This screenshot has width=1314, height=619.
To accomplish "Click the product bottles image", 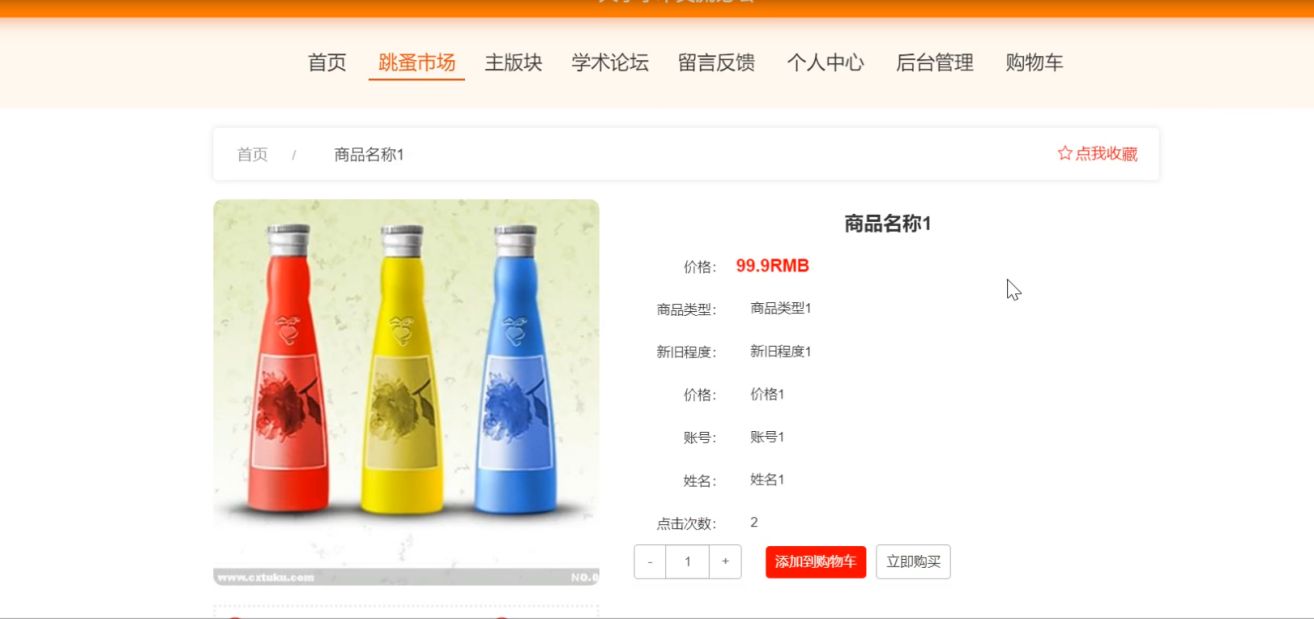I will [x=406, y=392].
